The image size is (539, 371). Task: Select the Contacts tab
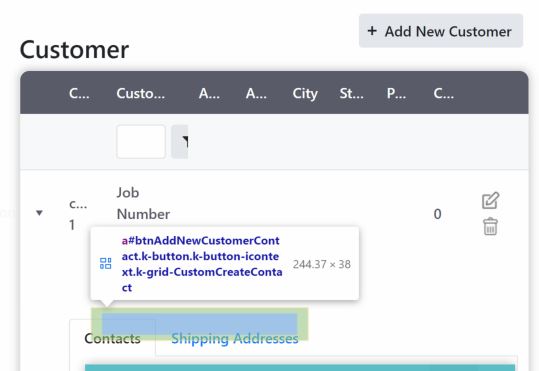(112, 339)
